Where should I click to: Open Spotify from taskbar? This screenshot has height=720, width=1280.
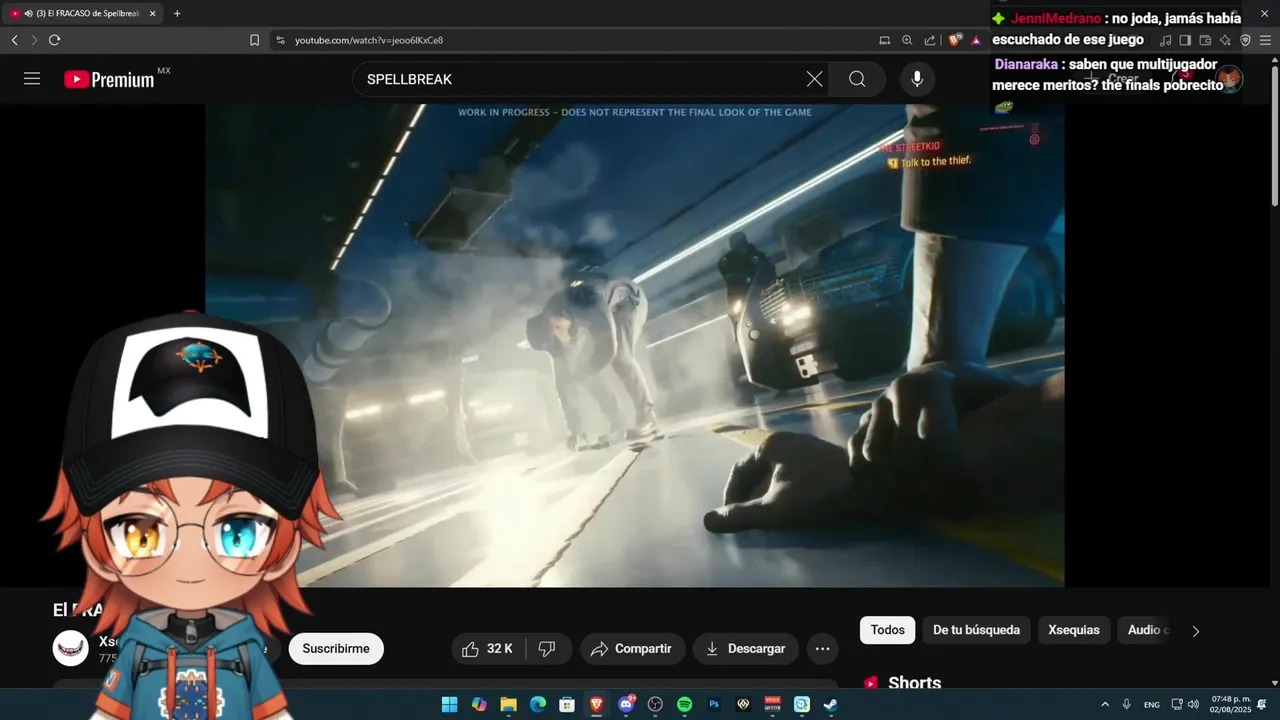[684, 704]
